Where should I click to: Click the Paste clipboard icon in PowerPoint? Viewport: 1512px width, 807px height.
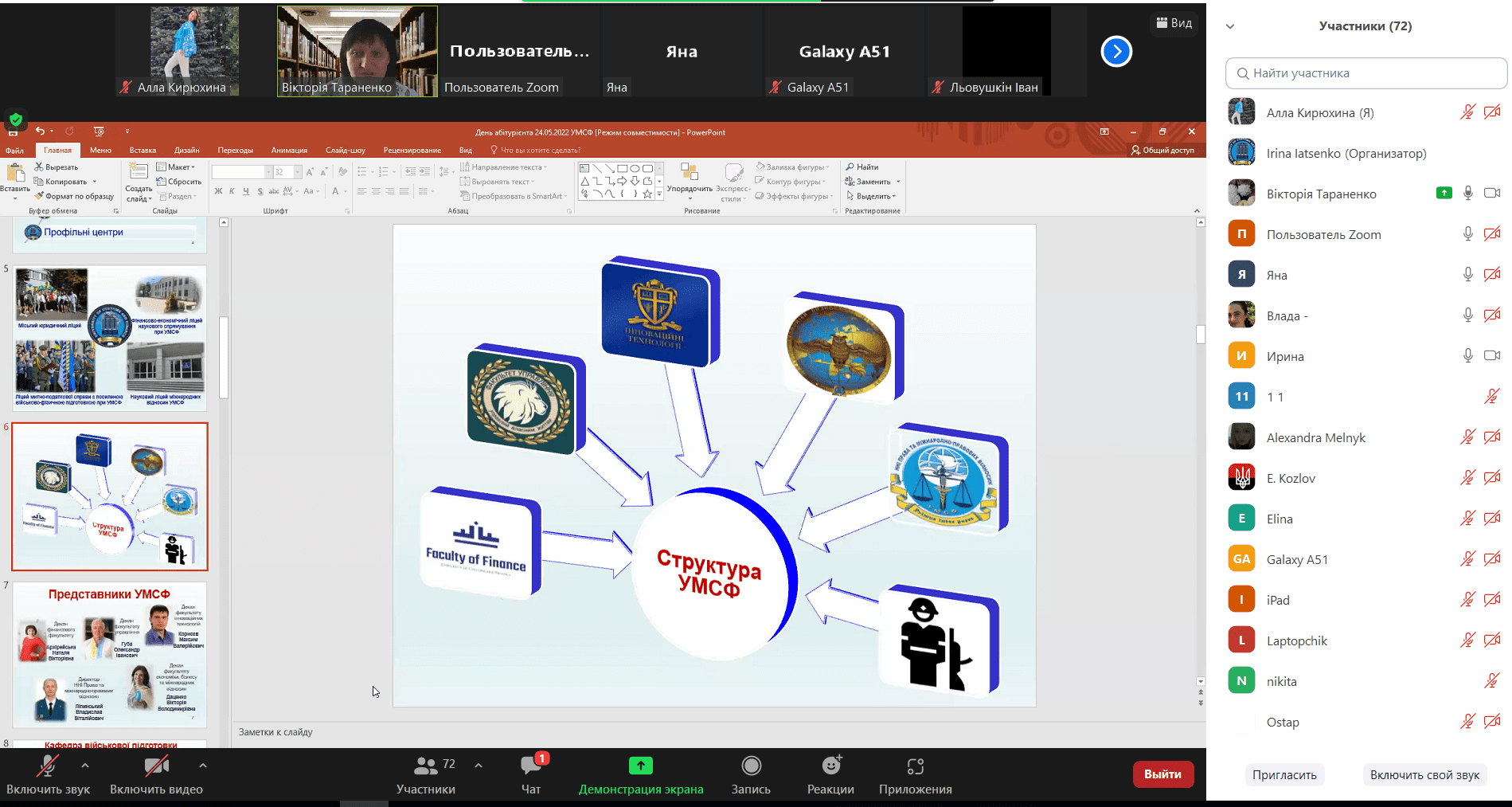point(15,173)
